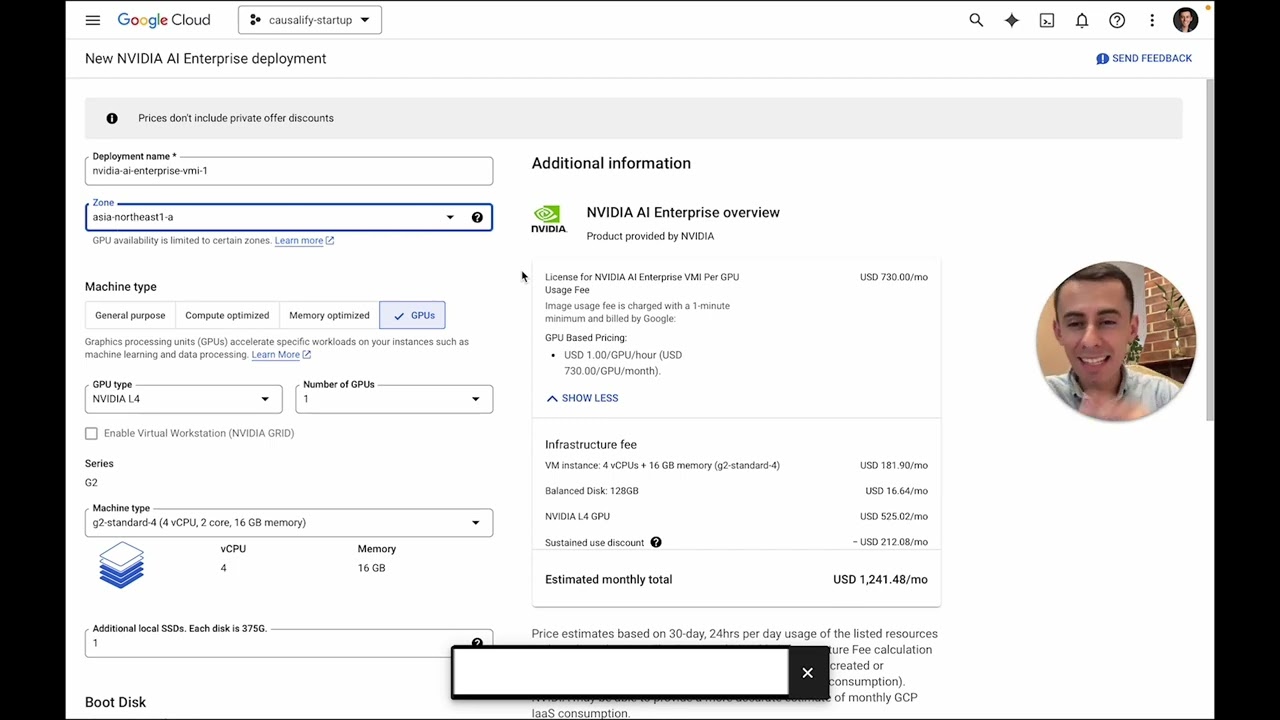Click SEND FEEDBACK button

click(x=1144, y=58)
